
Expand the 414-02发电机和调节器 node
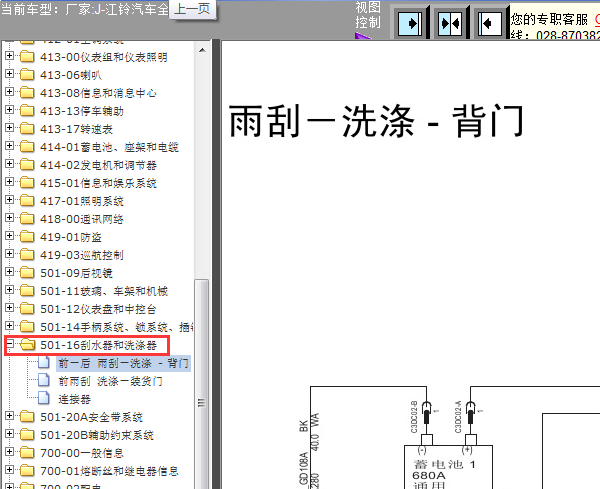click(9, 164)
